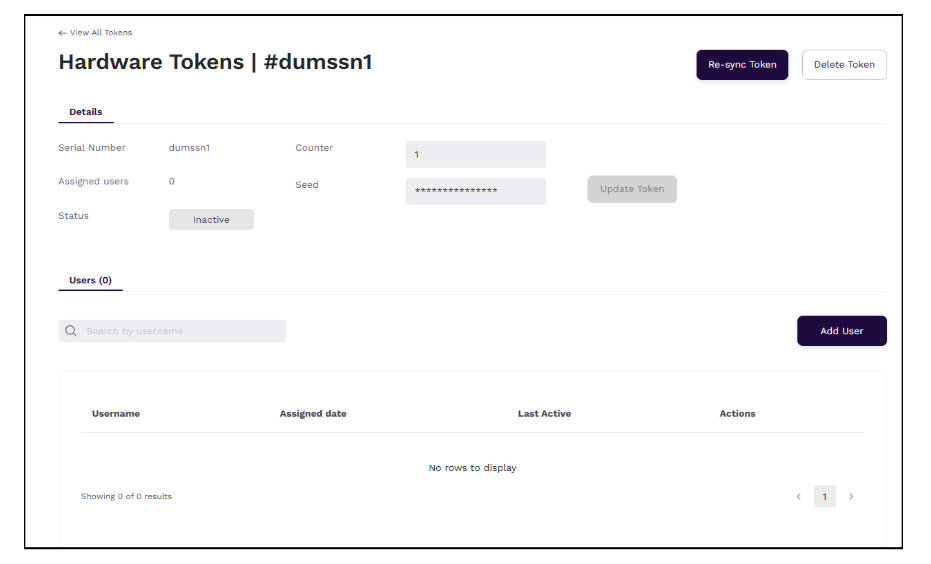Open the View All Tokens link
Viewport: 931px width, 564px height.
point(100,33)
